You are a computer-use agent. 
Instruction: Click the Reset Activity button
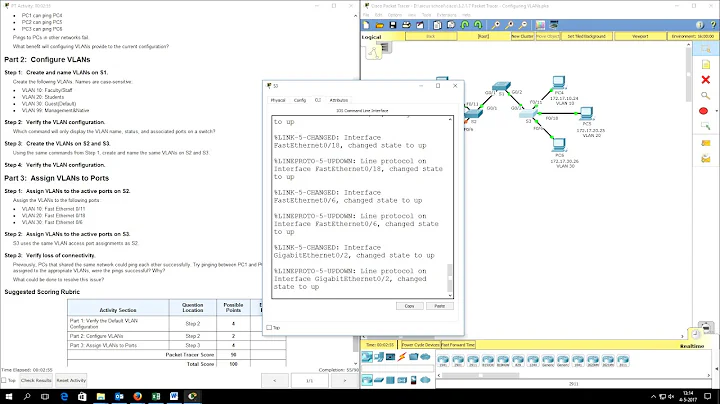(71, 380)
